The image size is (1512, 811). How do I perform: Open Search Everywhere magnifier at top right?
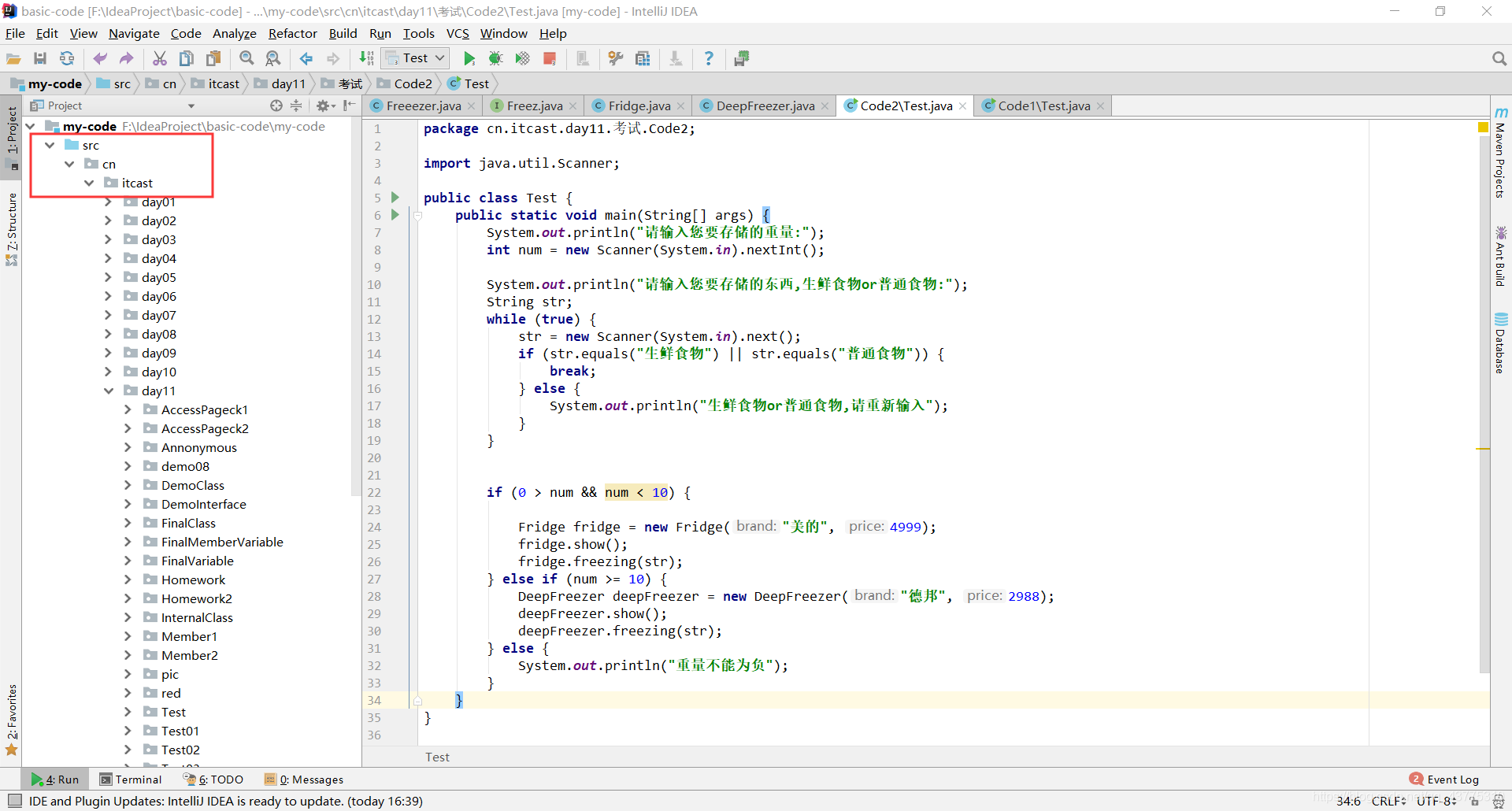tap(1499, 58)
